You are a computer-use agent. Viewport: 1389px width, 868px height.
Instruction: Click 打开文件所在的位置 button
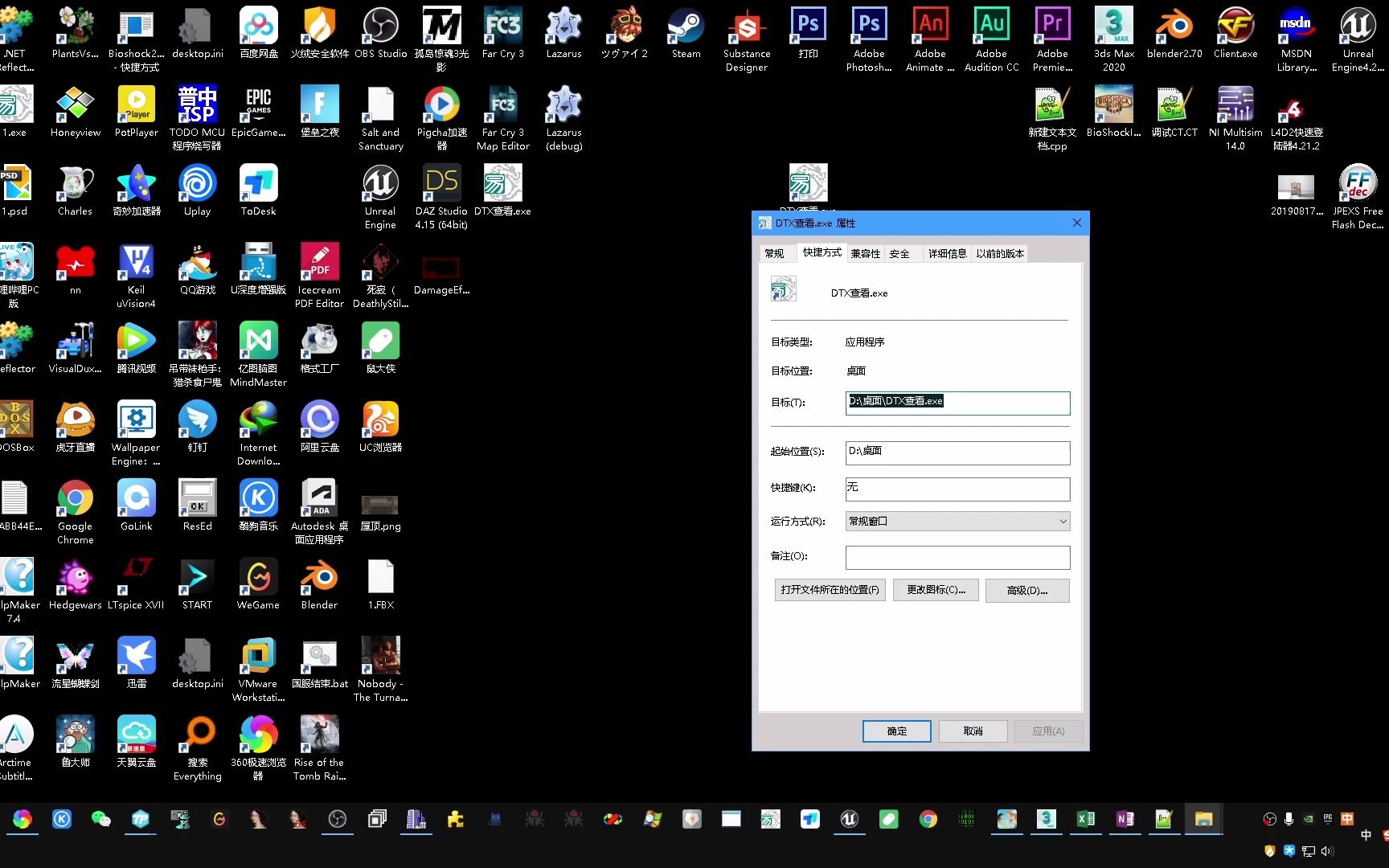[x=830, y=590]
